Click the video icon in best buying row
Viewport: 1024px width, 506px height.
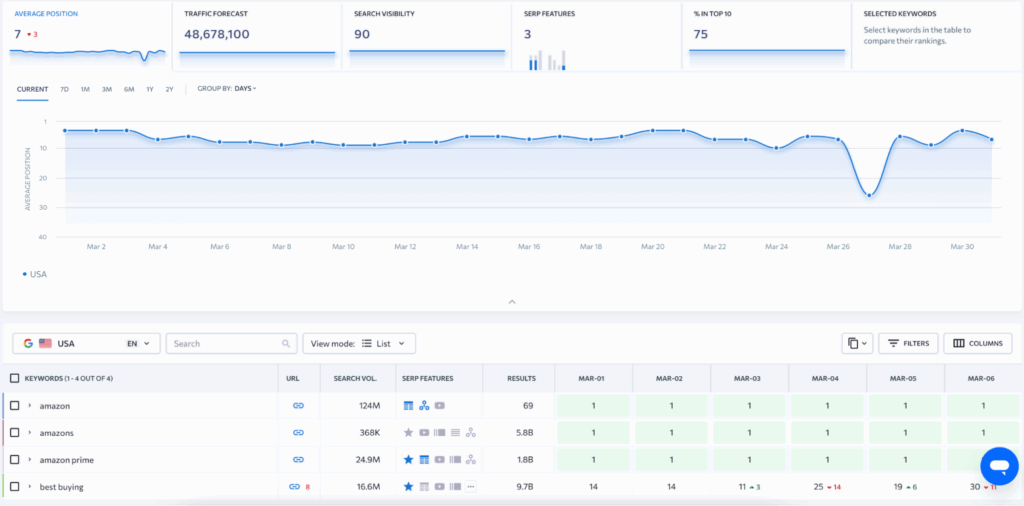click(x=440, y=486)
